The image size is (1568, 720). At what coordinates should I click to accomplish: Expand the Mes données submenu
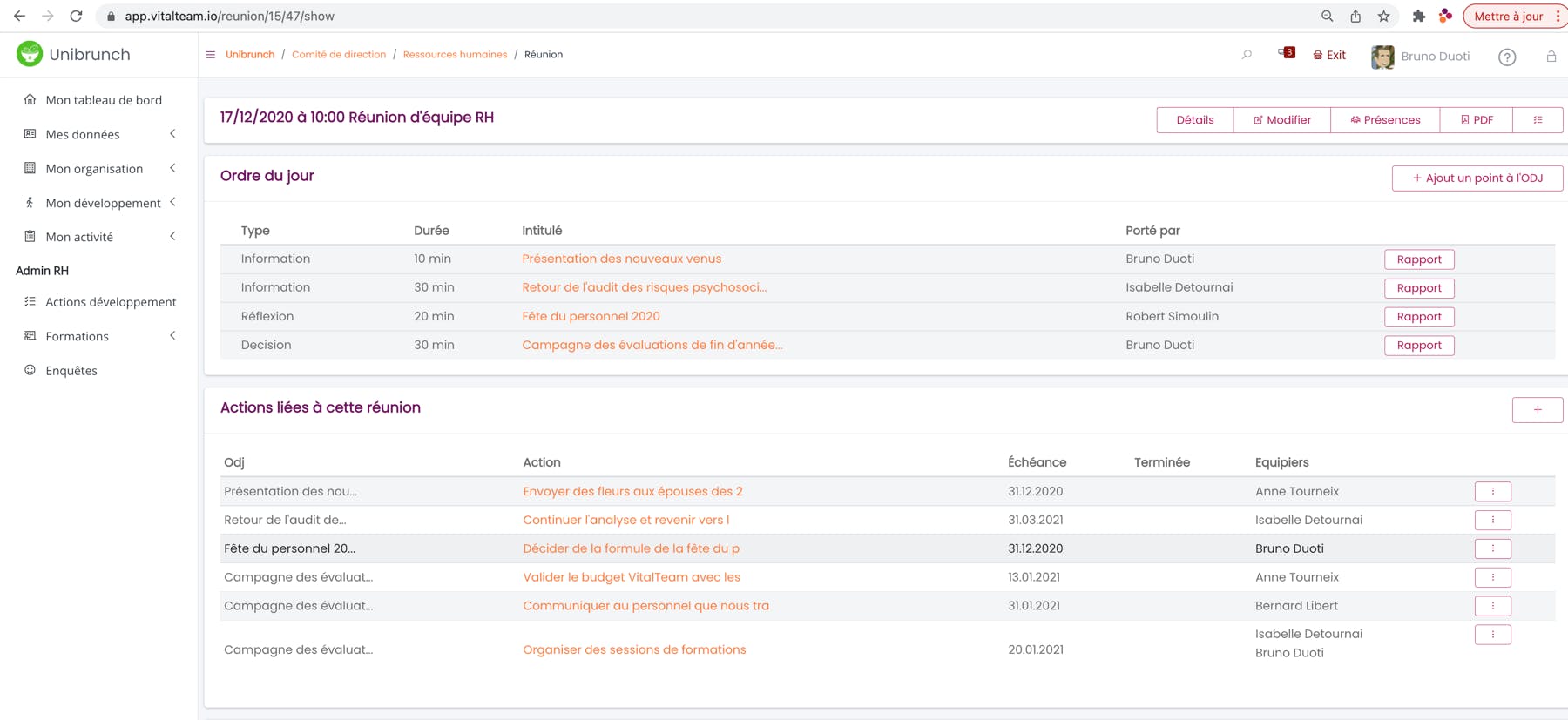(x=172, y=134)
